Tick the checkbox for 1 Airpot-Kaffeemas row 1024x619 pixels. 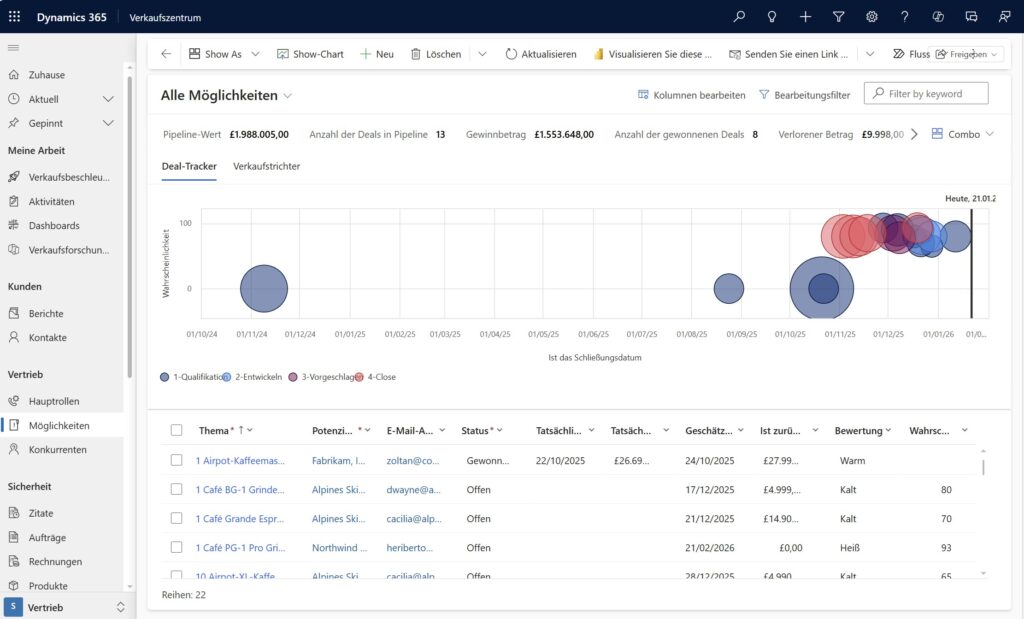(x=176, y=461)
